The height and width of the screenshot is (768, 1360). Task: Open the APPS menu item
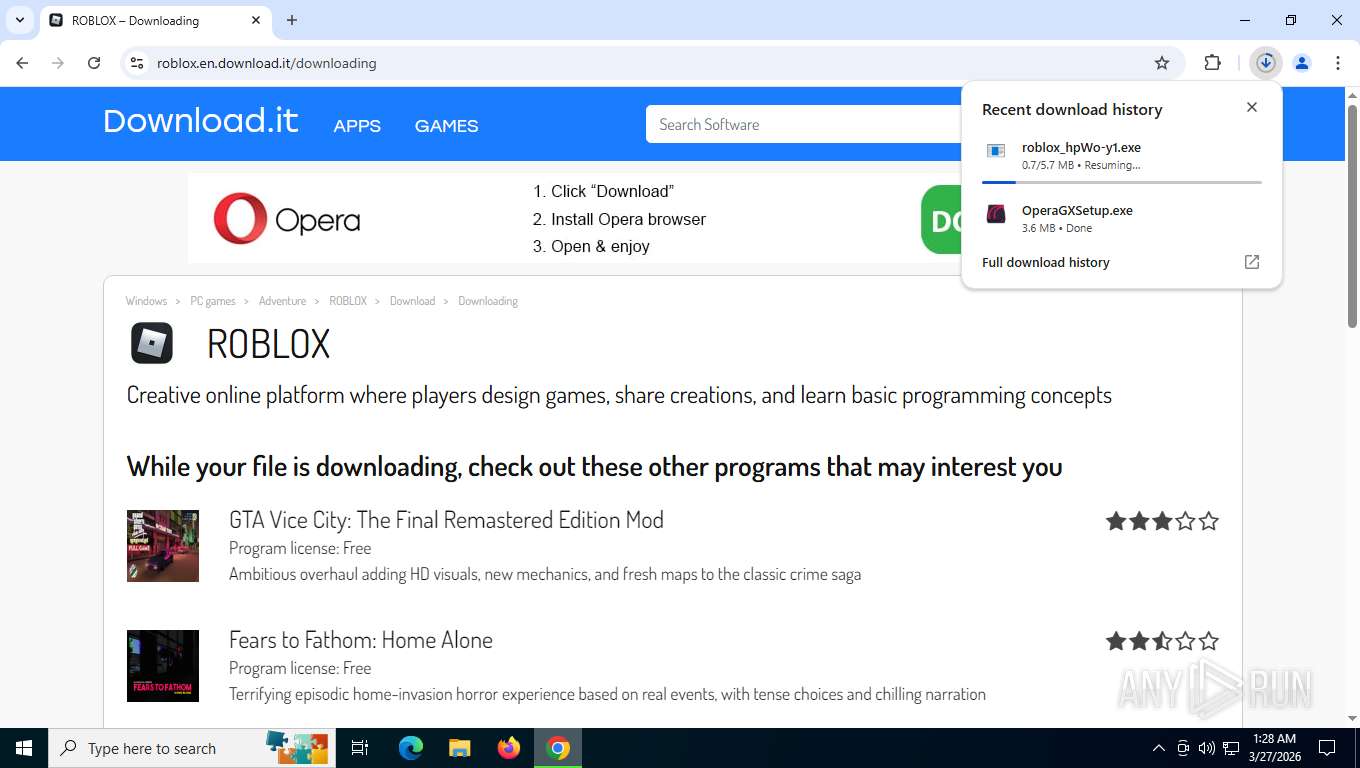tap(357, 126)
